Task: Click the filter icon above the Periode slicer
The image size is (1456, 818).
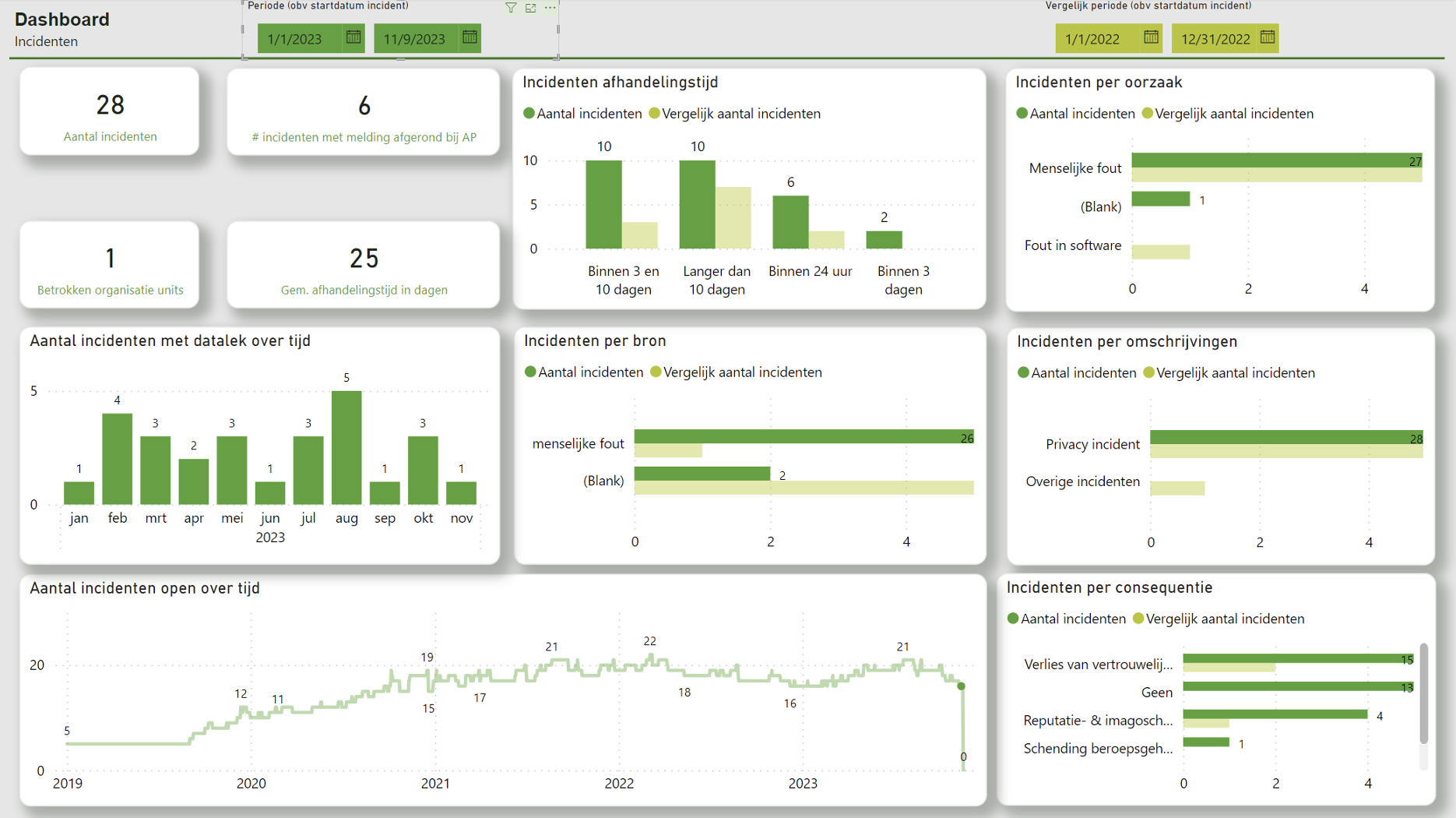Action: 511,8
